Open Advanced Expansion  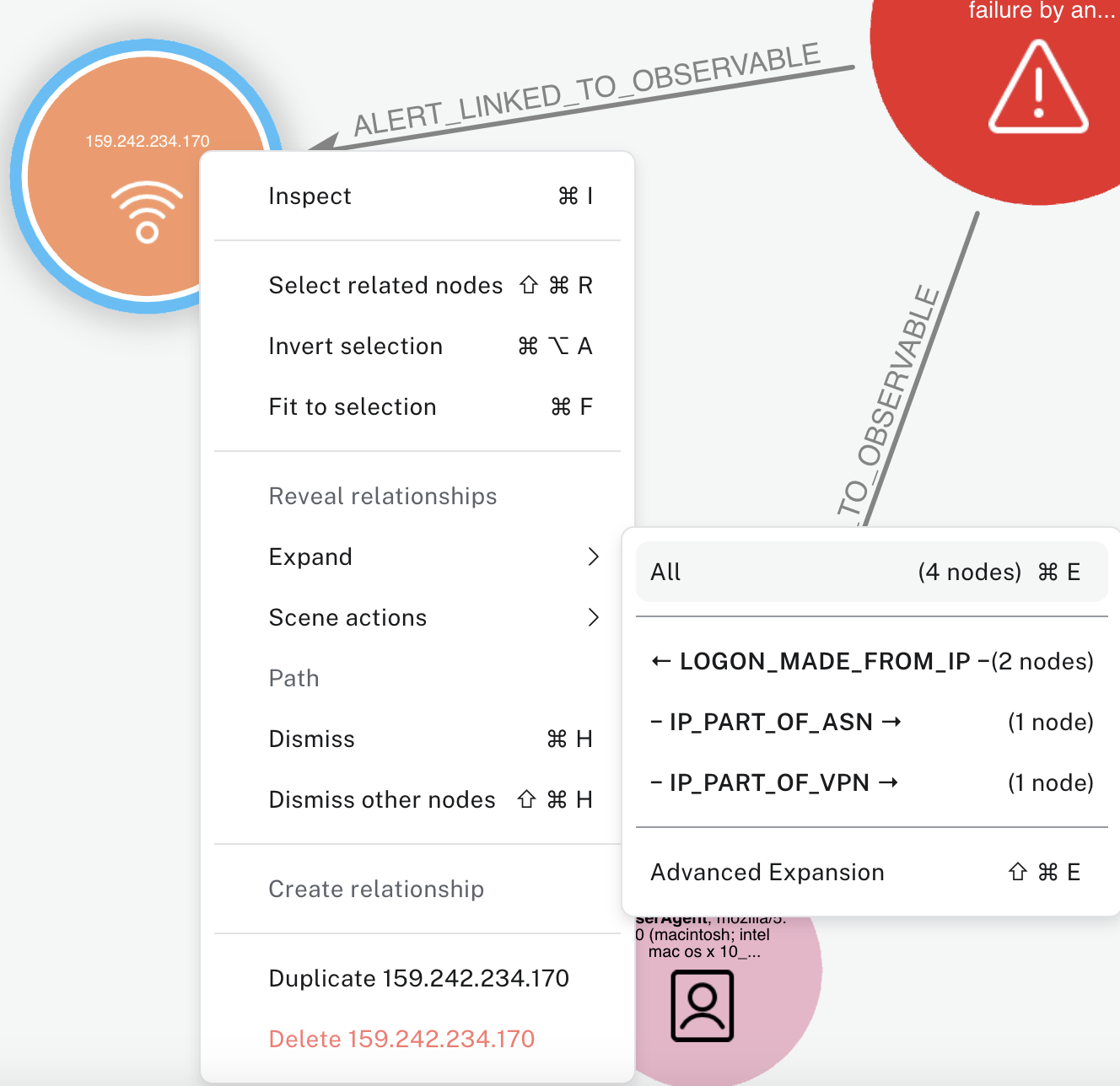(767, 872)
